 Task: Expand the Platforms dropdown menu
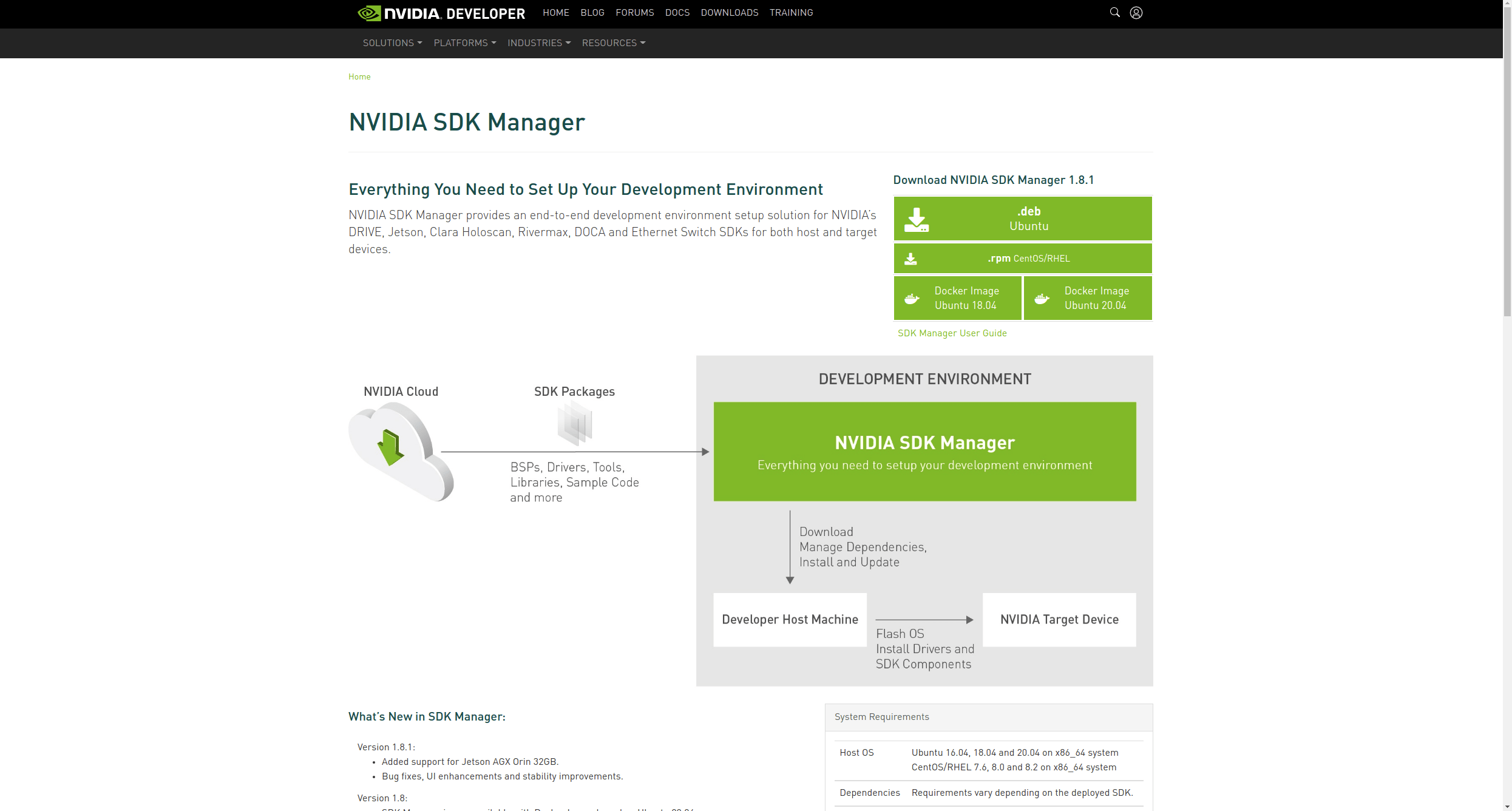point(464,43)
